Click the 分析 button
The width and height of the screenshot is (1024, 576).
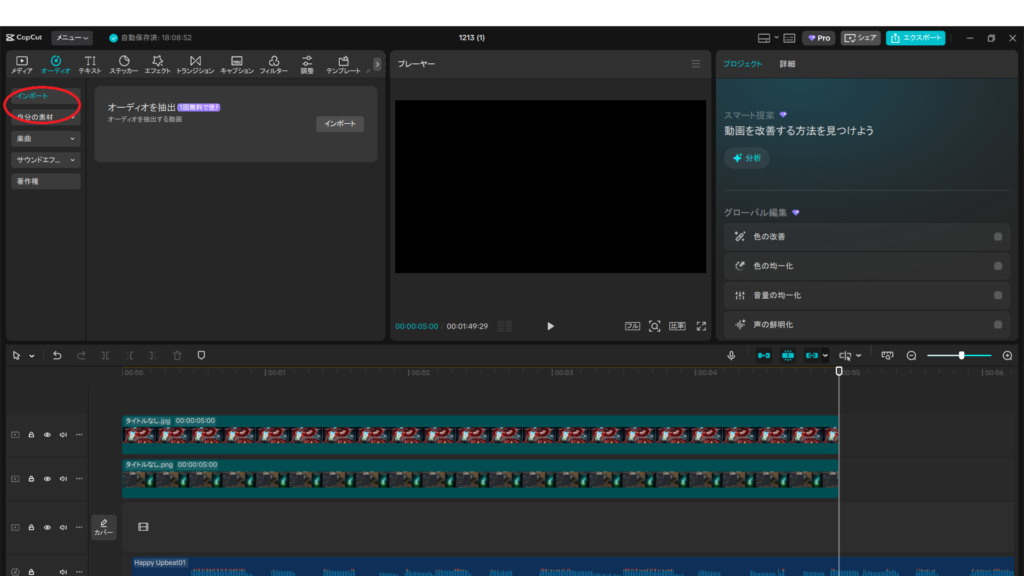(x=746, y=158)
